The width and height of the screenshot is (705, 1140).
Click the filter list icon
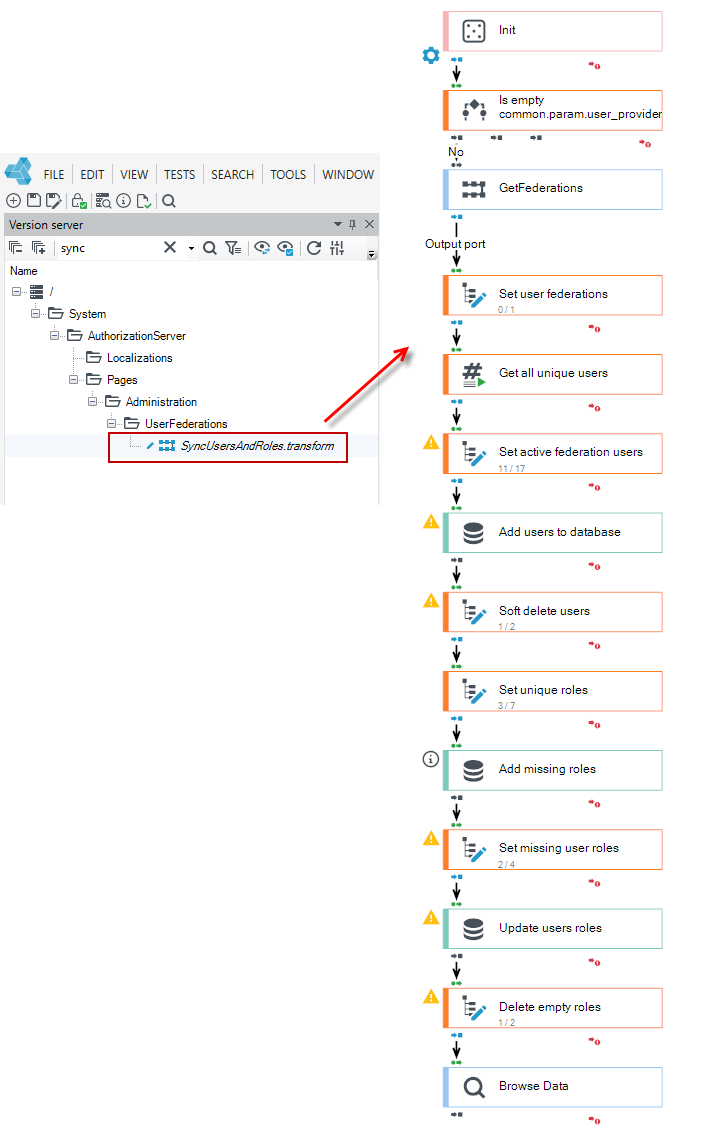click(233, 248)
